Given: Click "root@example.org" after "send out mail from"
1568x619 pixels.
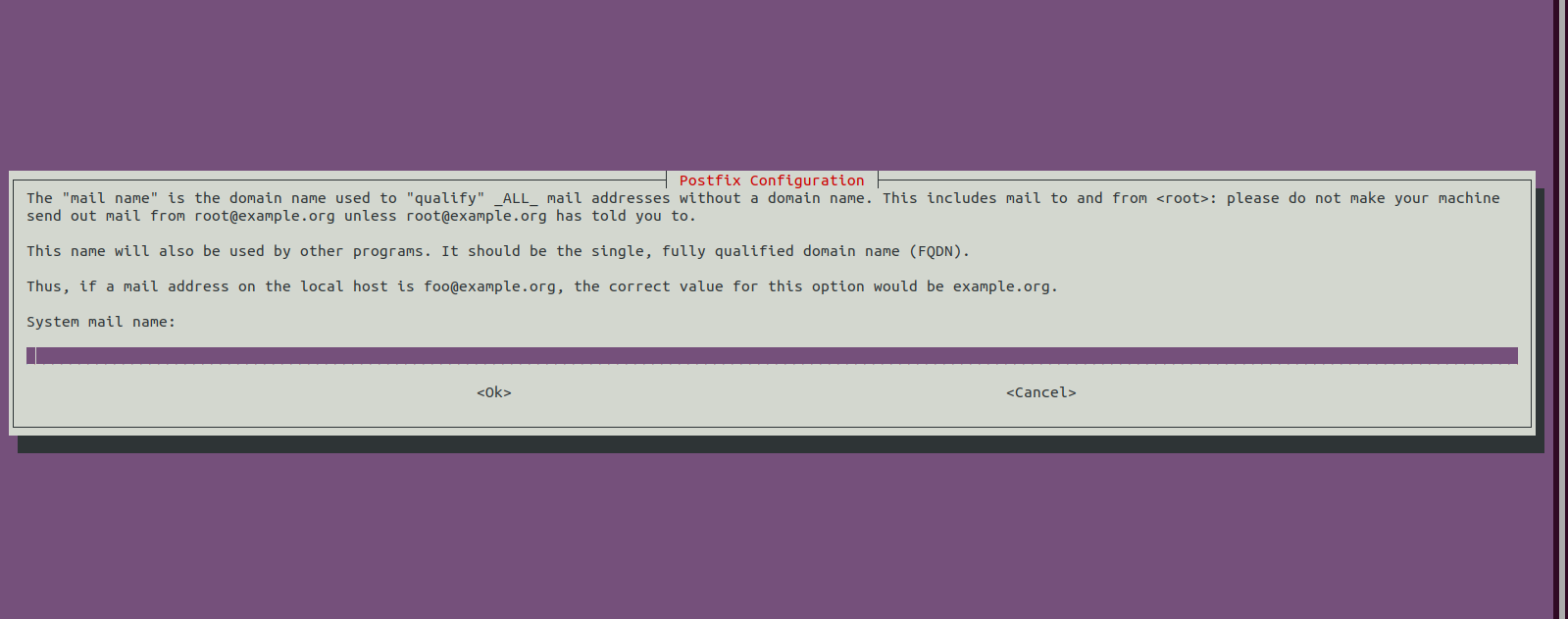Looking at the screenshot, I should point(265,216).
